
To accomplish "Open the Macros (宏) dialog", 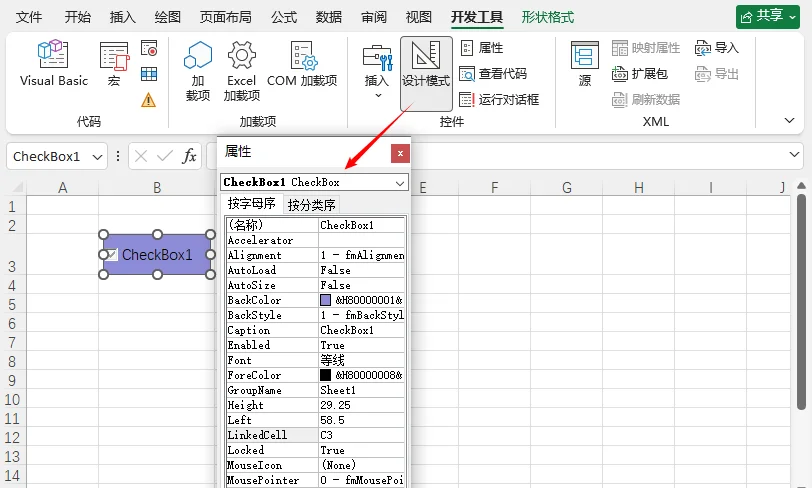I will point(114,64).
